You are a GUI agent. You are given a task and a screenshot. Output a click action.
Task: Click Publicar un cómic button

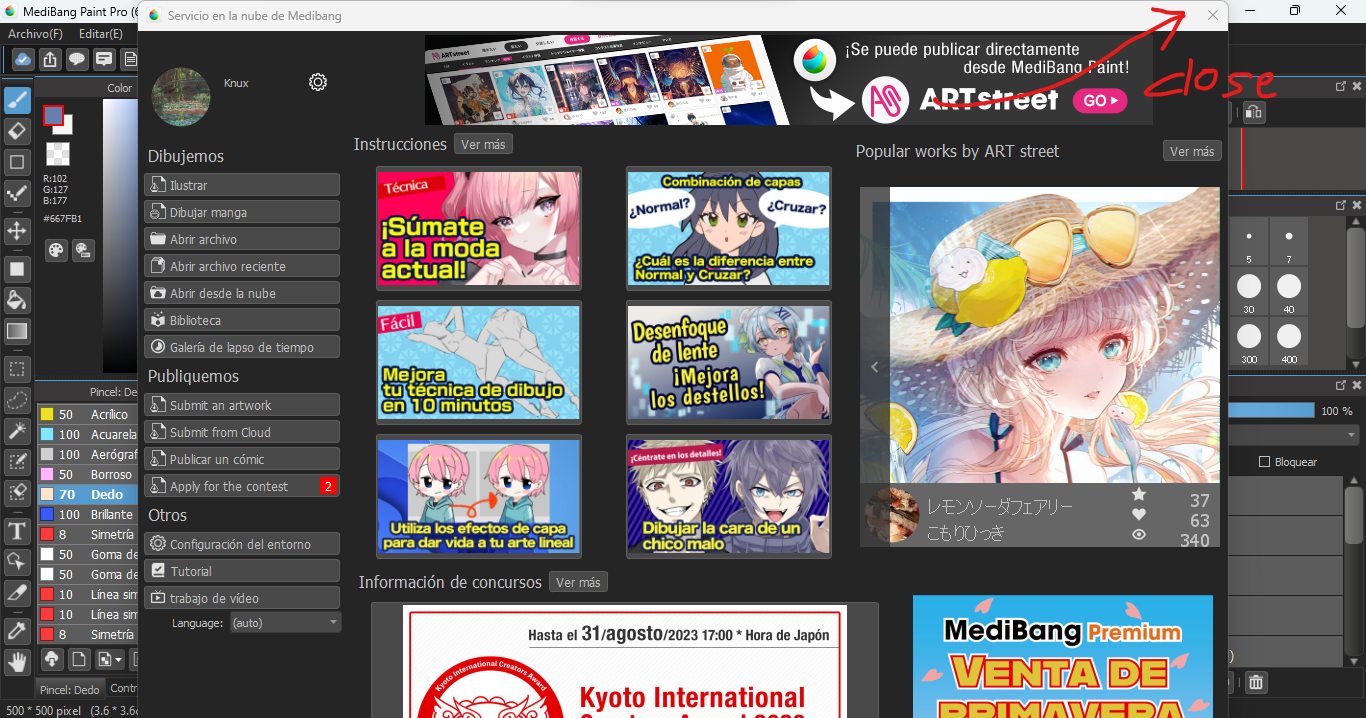coord(242,459)
